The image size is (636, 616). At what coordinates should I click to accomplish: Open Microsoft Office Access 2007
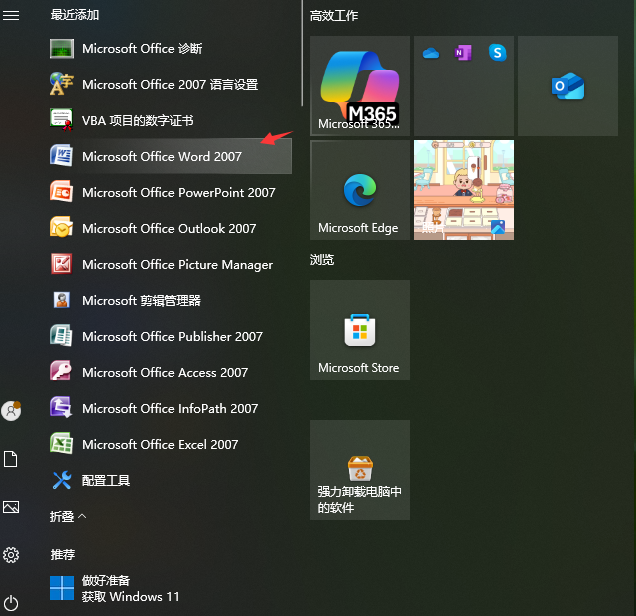165,373
